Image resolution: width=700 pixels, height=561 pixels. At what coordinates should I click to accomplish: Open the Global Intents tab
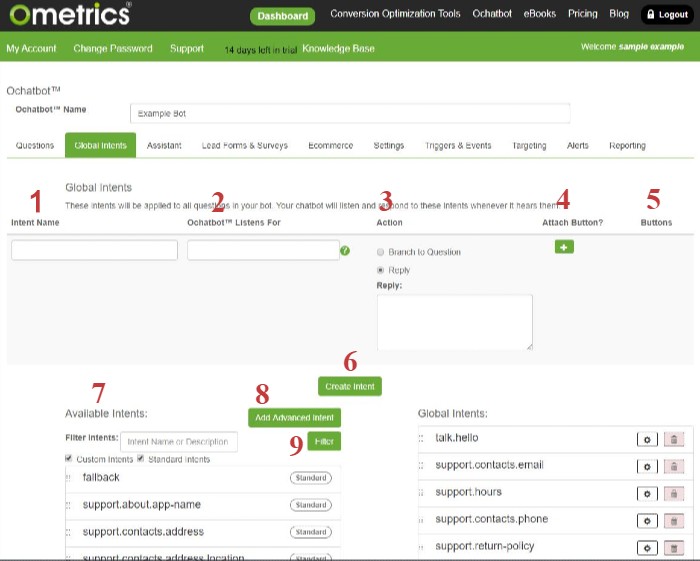(x=100, y=145)
